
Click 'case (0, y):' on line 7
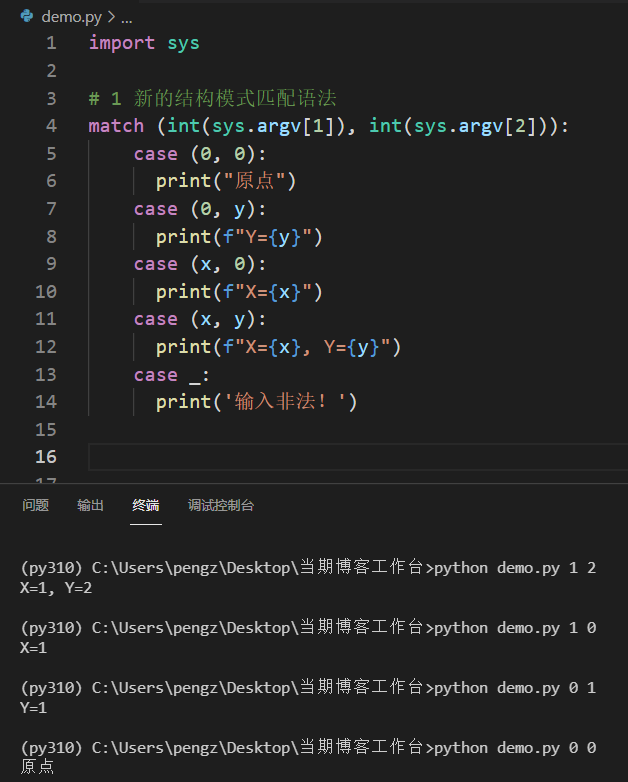click(x=200, y=209)
